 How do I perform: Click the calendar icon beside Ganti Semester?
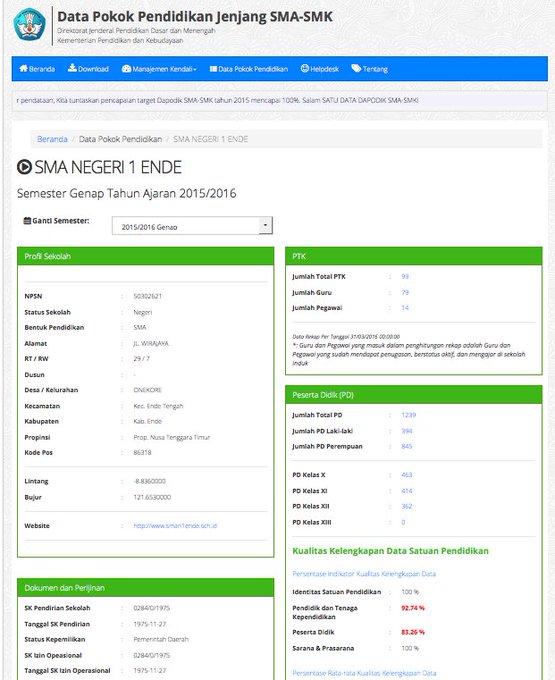(x=27, y=220)
